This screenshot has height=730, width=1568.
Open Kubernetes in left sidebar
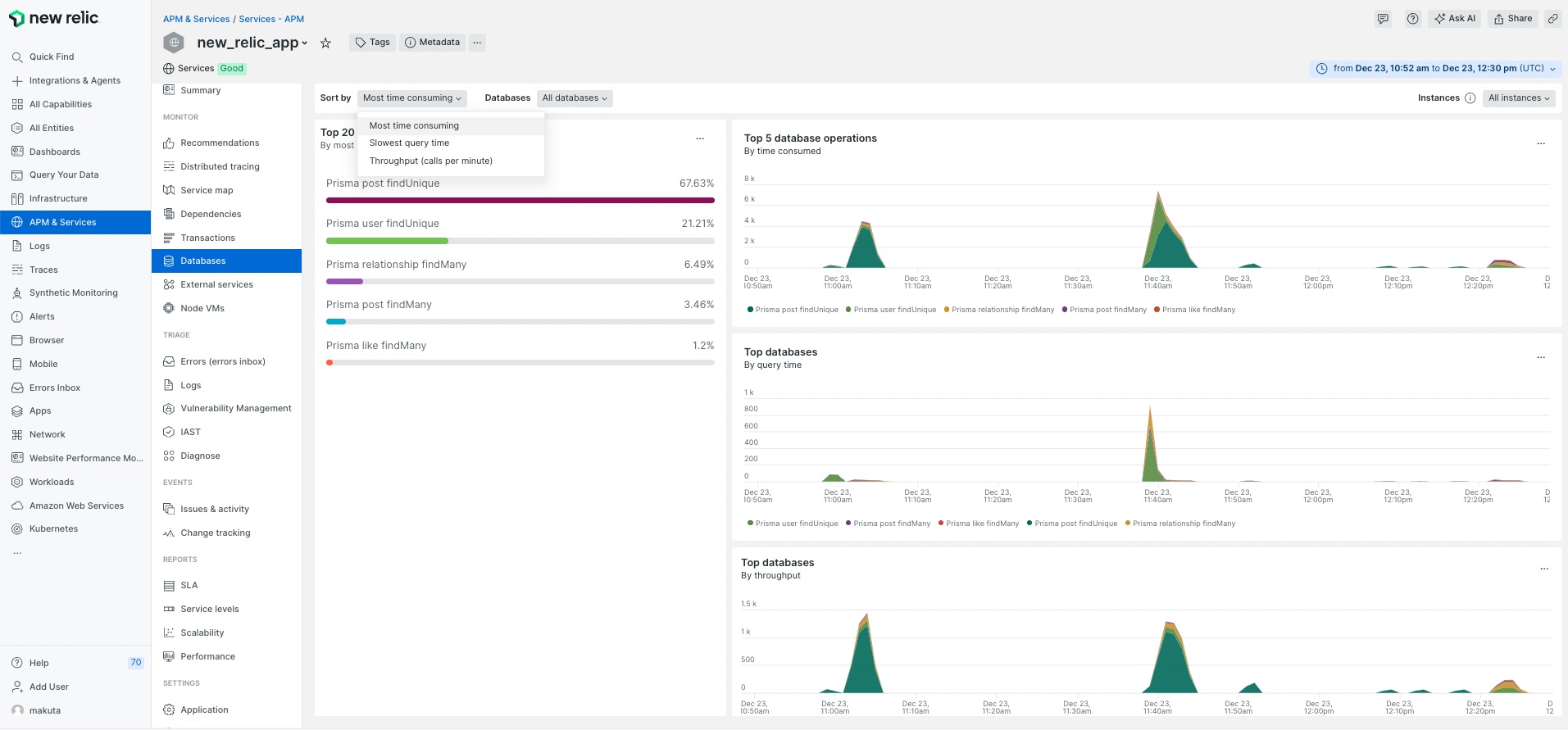coord(53,528)
